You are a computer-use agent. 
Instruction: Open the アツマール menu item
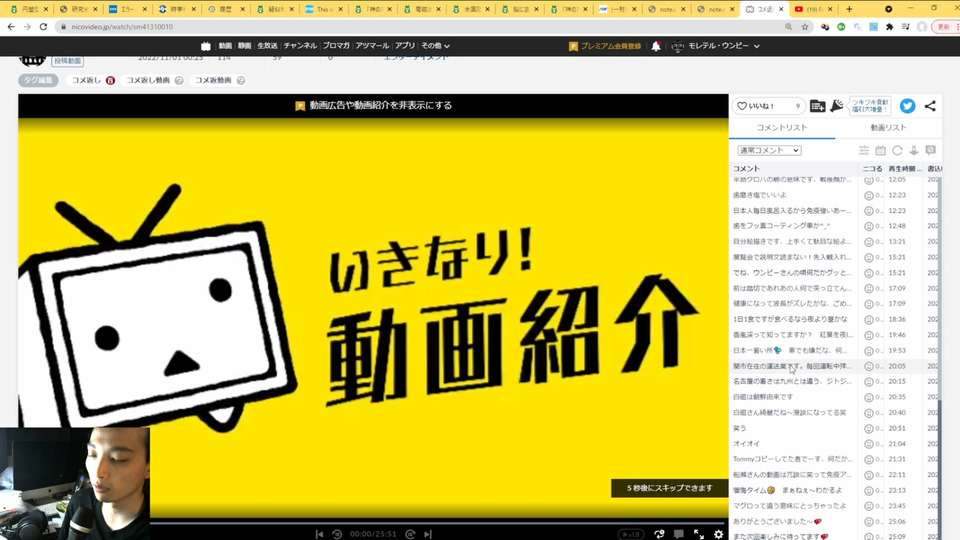pos(372,46)
